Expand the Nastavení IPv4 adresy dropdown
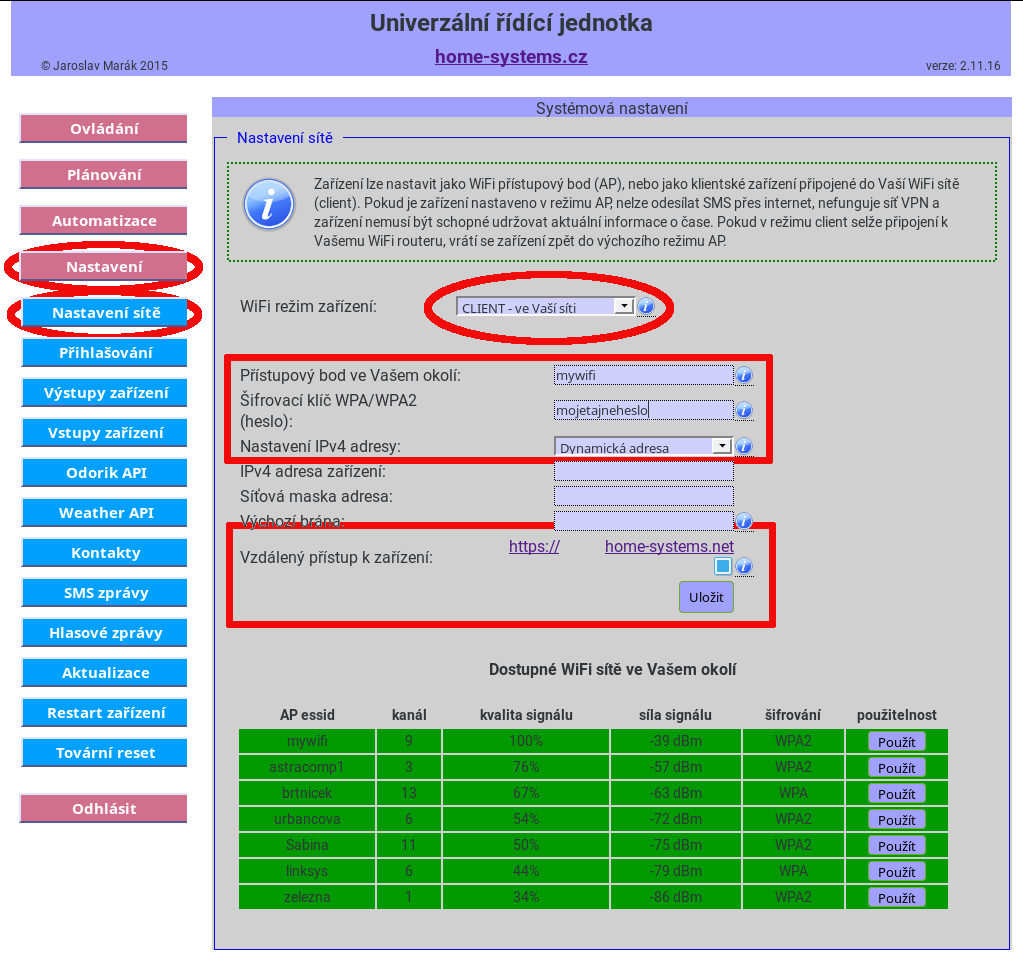1023x957 pixels. coord(643,447)
